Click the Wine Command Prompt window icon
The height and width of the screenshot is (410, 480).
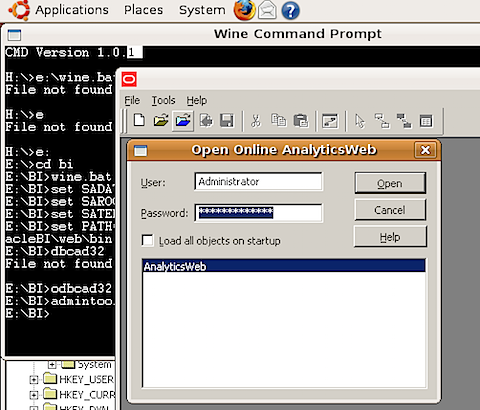pos(14,35)
